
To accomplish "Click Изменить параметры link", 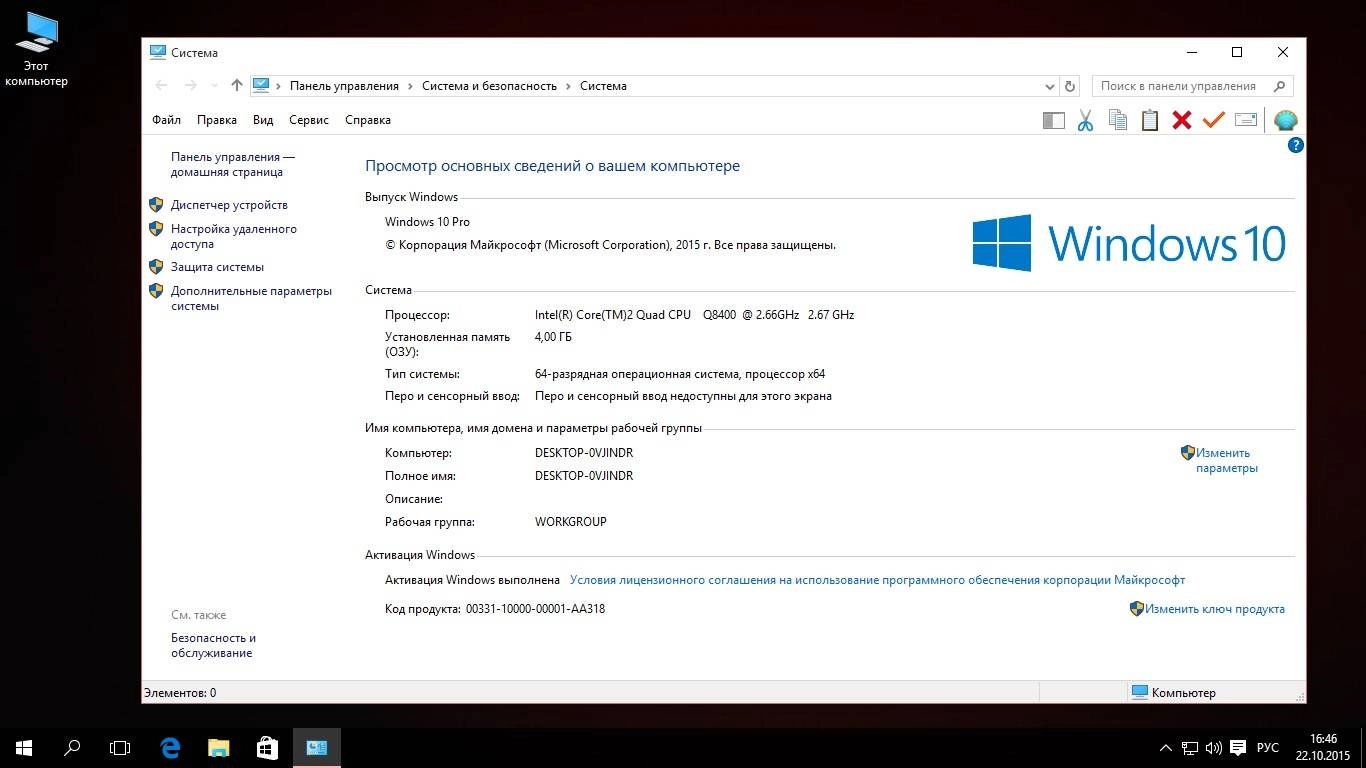I will pyautogui.click(x=1226, y=460).
